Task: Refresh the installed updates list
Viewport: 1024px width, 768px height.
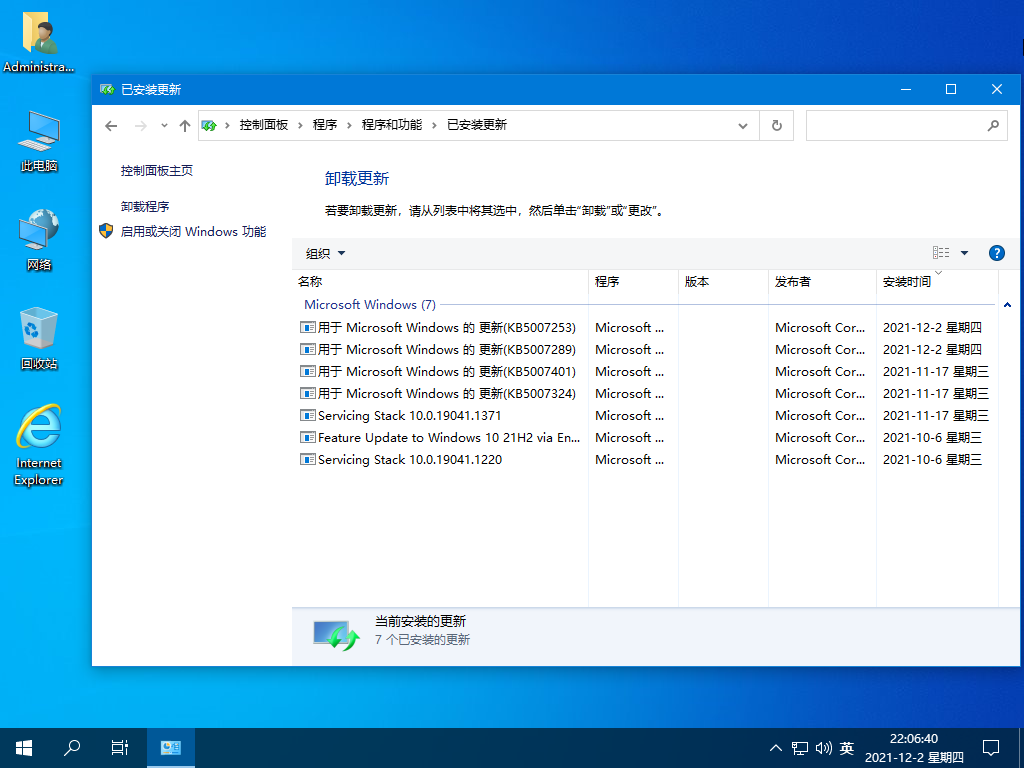Action: [x=776, y=125]
